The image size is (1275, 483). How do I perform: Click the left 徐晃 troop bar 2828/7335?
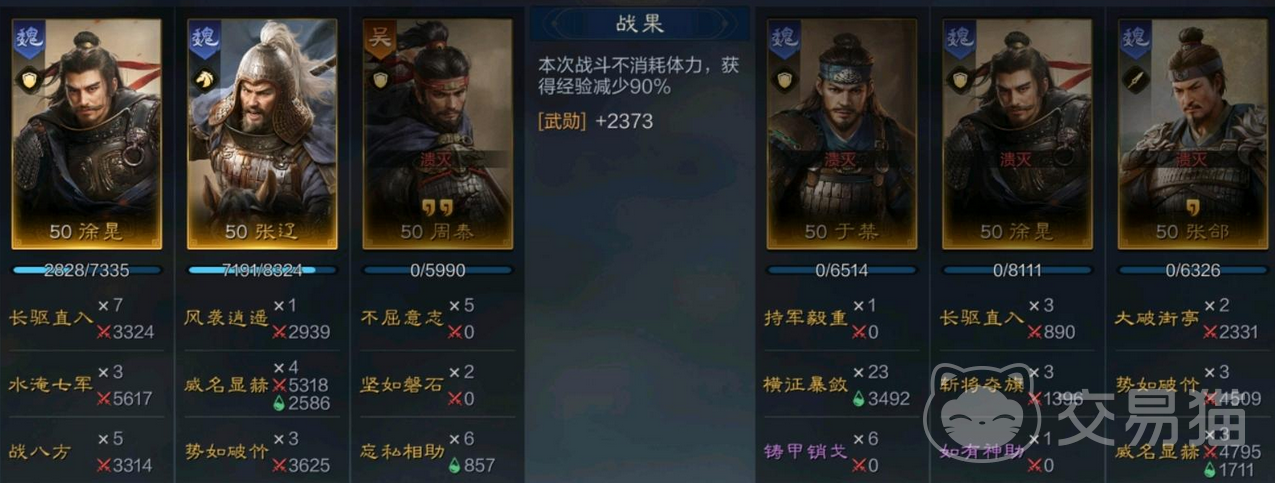[87, 270]
